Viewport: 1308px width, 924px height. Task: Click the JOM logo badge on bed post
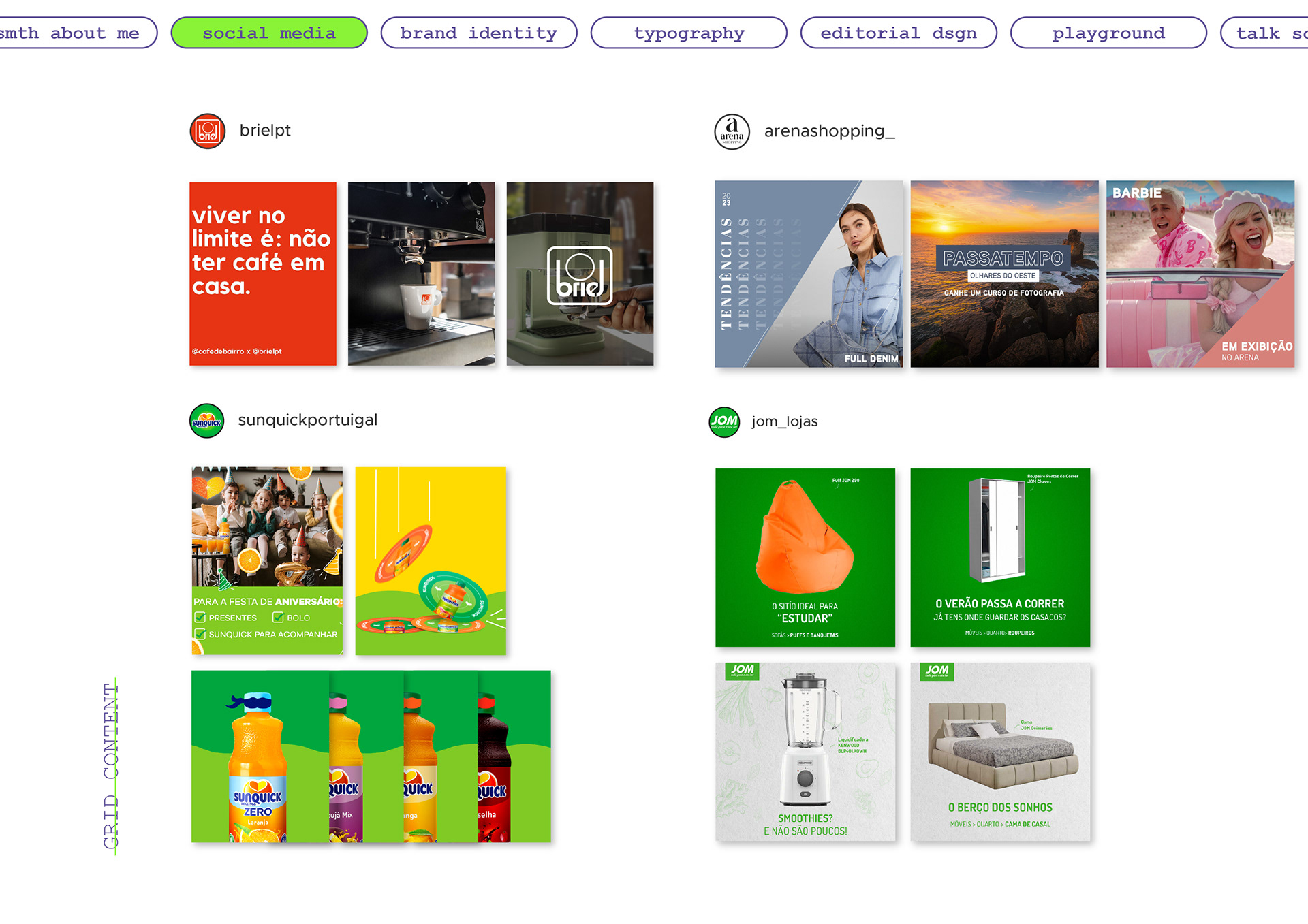pos(937,671)
